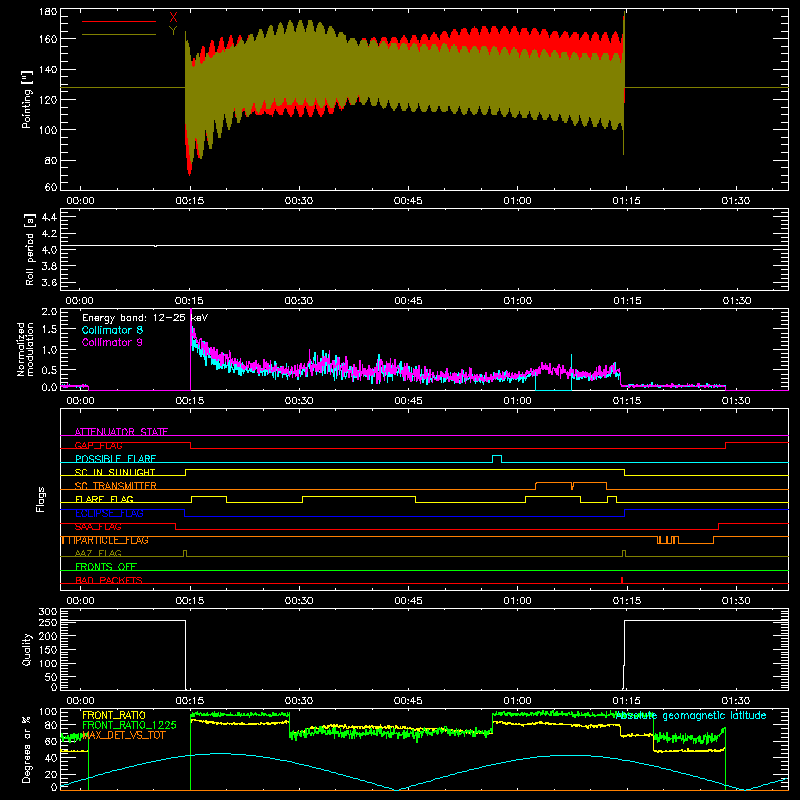Click the SC_TRANSMITTER raised segment after 01:00
The image size is (800, 800).
[x=571, y=485]
